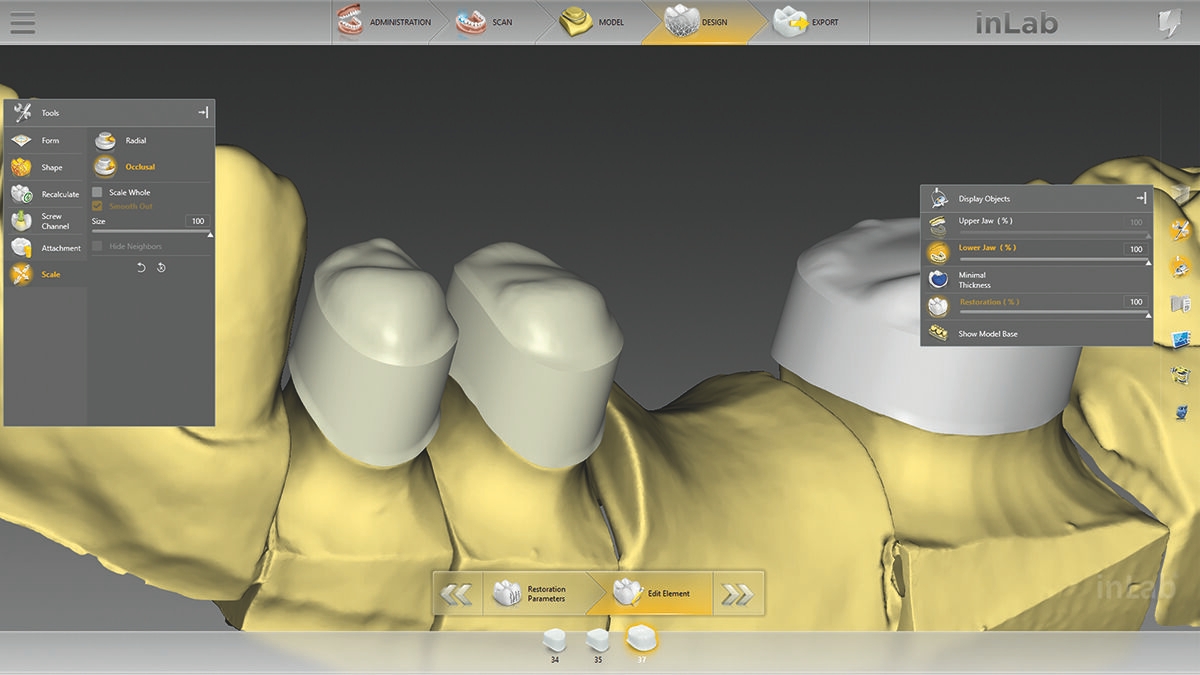Click the Restoration percentage field
1200x675 pixels.
(1136, 302)
